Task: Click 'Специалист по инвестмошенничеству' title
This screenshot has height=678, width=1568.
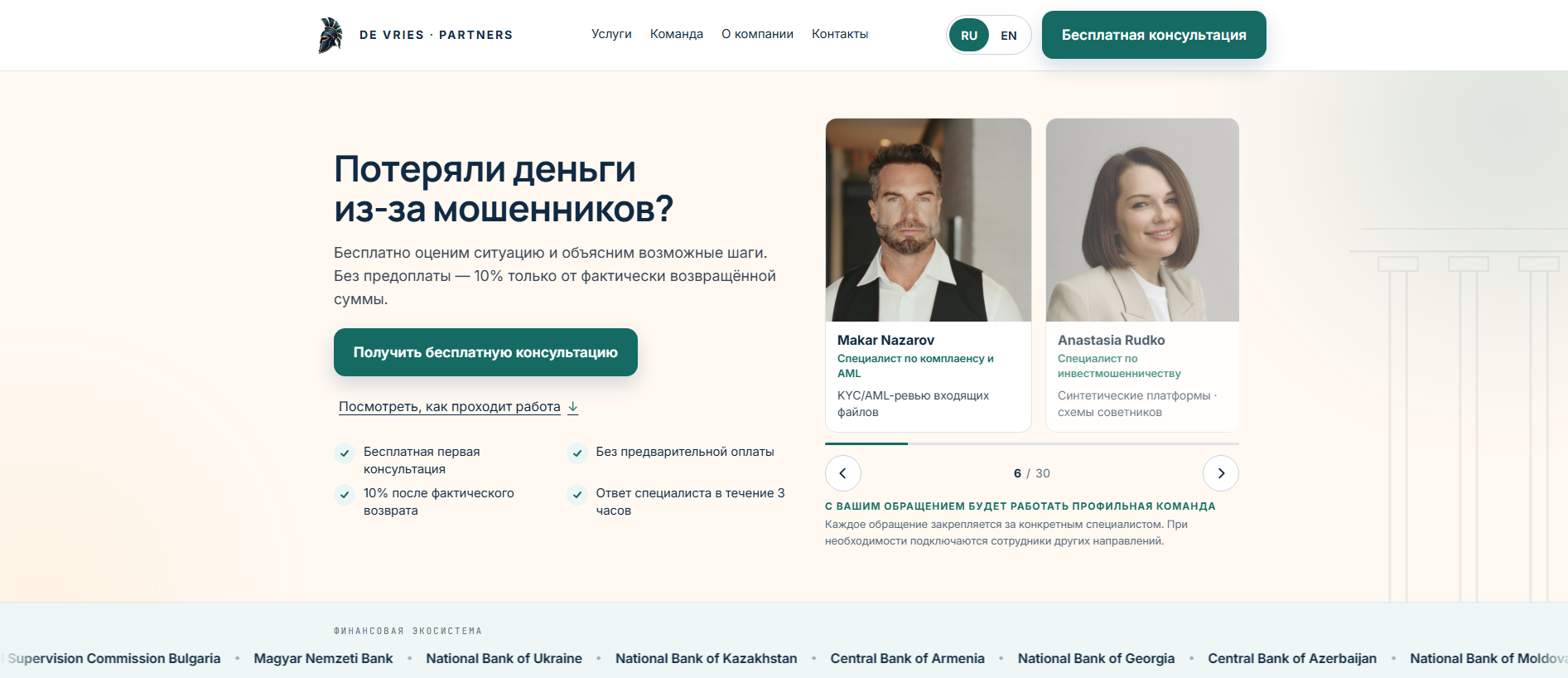Action: [x=1119, y=366]
